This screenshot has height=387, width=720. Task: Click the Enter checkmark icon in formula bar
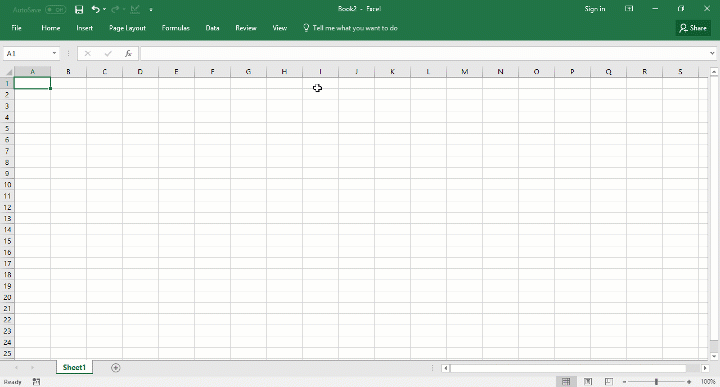108,54
